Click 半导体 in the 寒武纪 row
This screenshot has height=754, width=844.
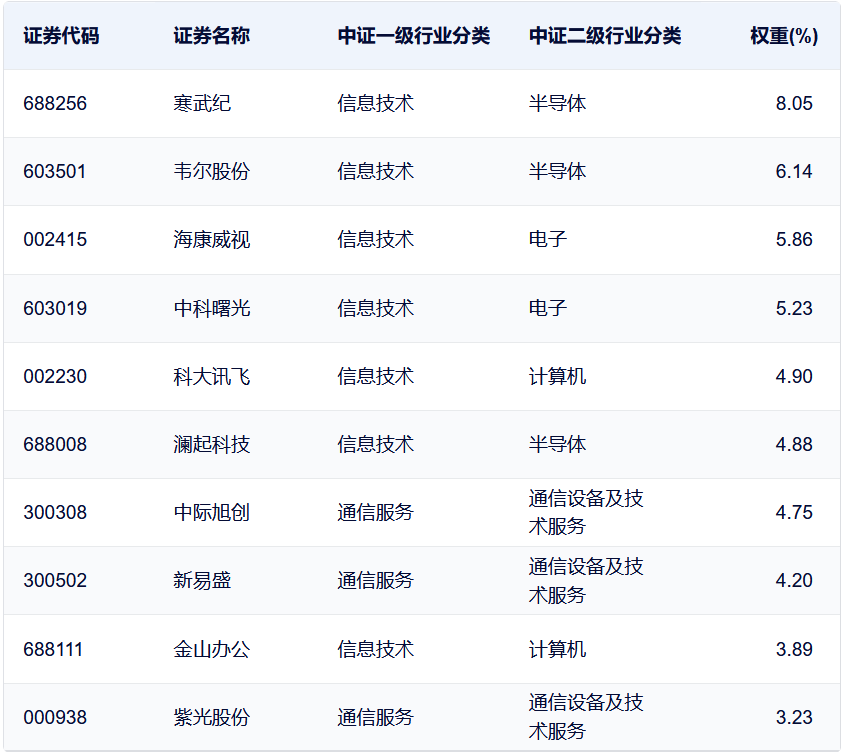tap(557, 103)
